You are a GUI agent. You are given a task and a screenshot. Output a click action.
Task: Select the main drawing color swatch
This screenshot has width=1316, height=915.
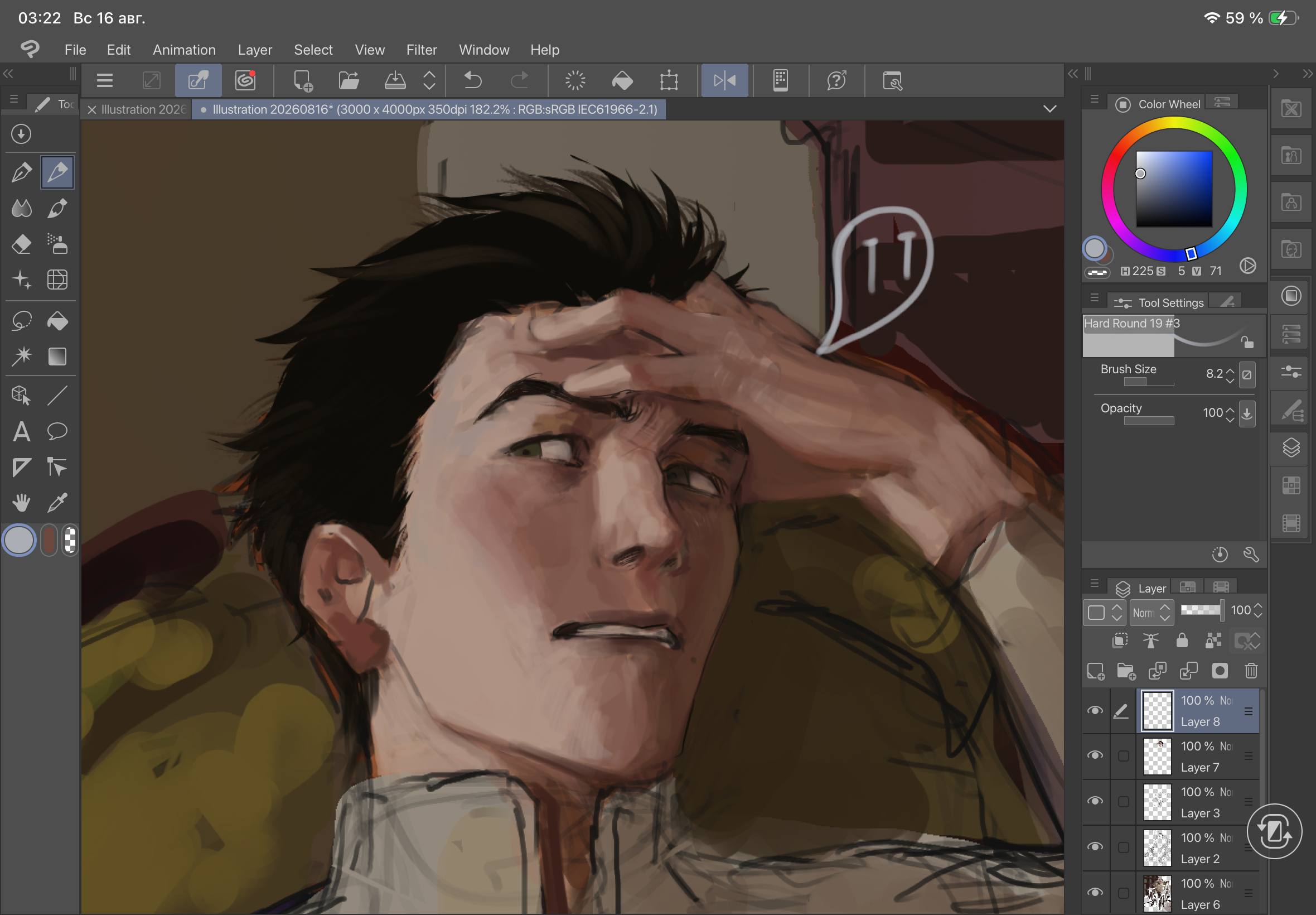20,541
